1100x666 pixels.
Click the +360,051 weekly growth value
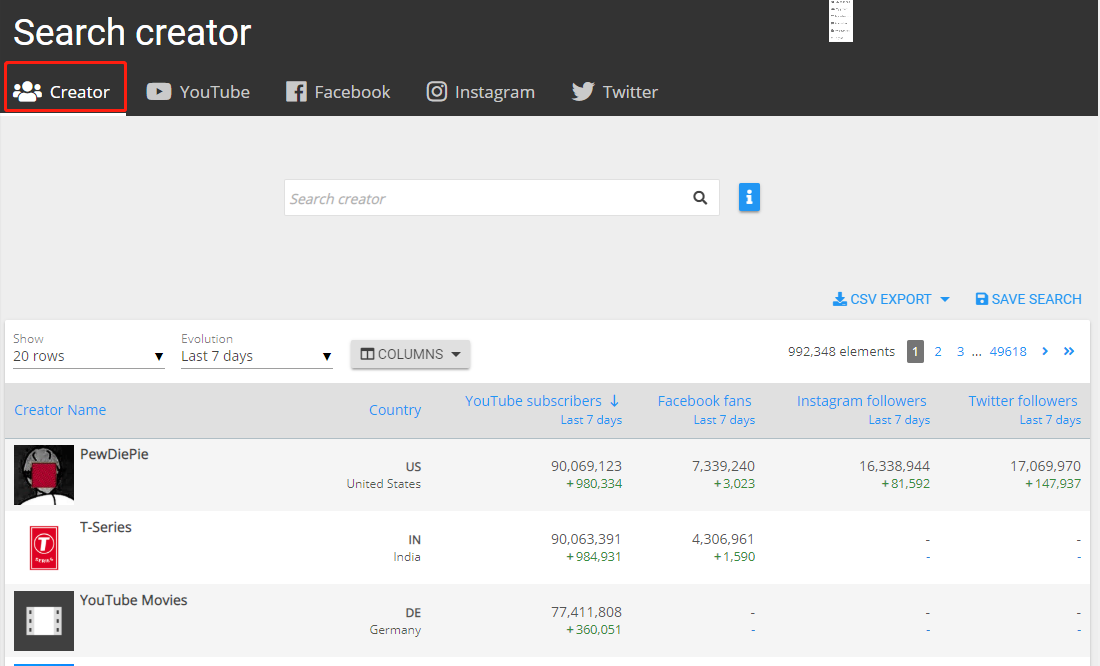[x=594, y=630]
